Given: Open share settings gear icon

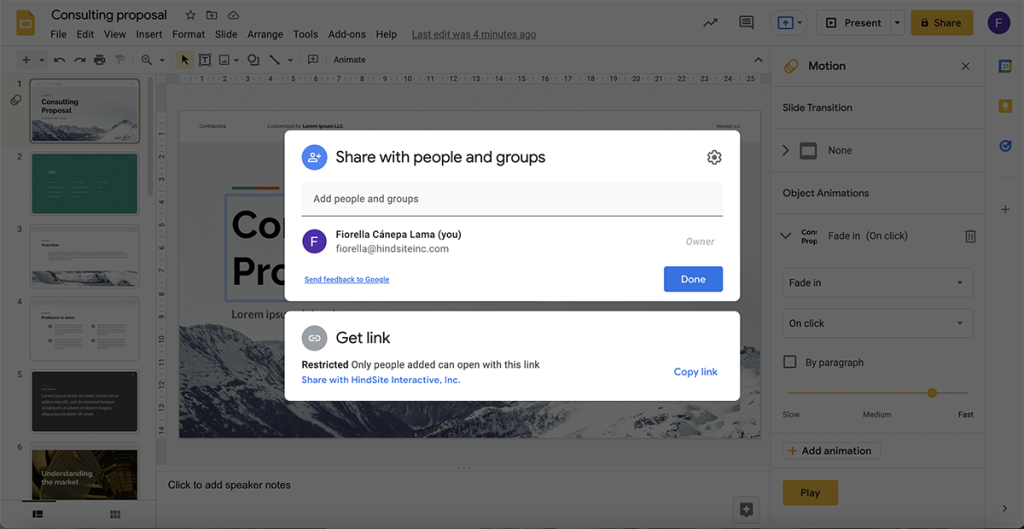Looking at the screenshot, I should point(713,157).
